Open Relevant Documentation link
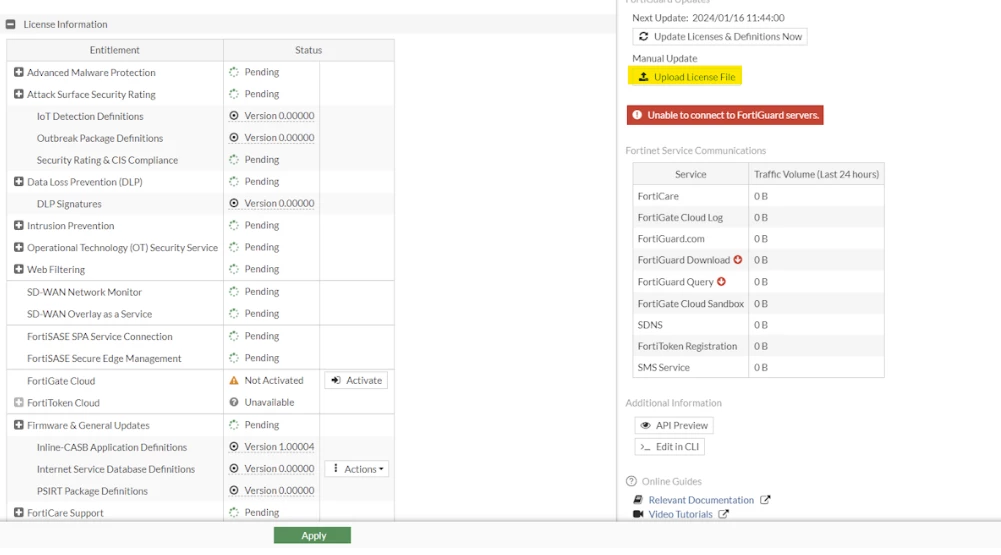Screen dimensions: 1001x555 click(701, 500)
